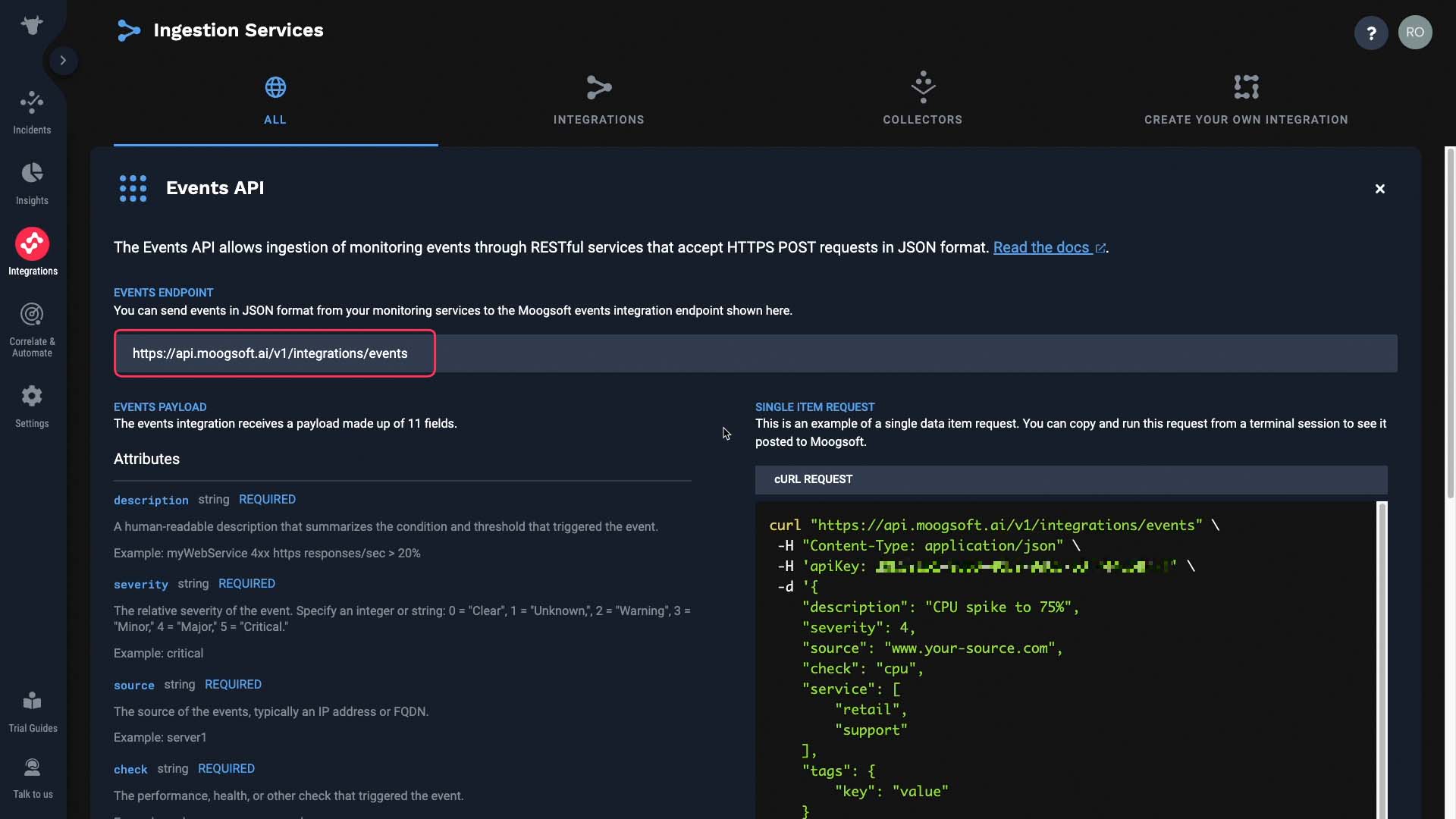The width and height of the screenshot is (1456, 819).
Task: Click the cURL REQUEST header
Action: point(1071,479)
